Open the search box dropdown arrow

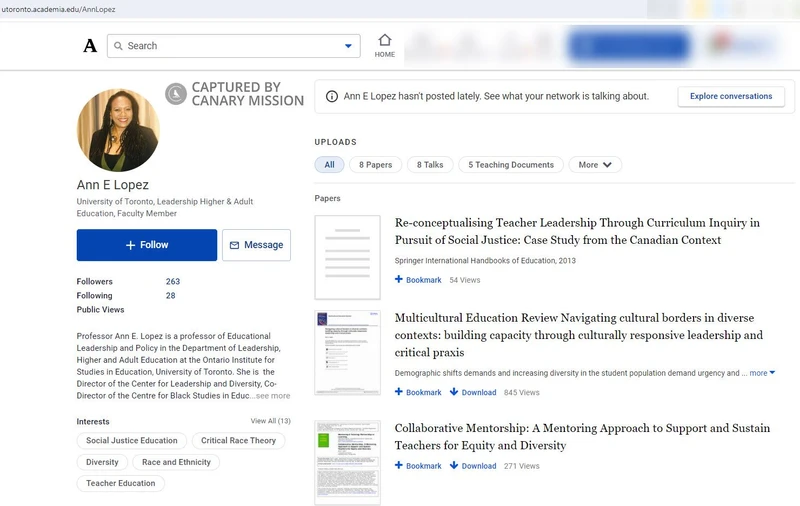(348, 46)
